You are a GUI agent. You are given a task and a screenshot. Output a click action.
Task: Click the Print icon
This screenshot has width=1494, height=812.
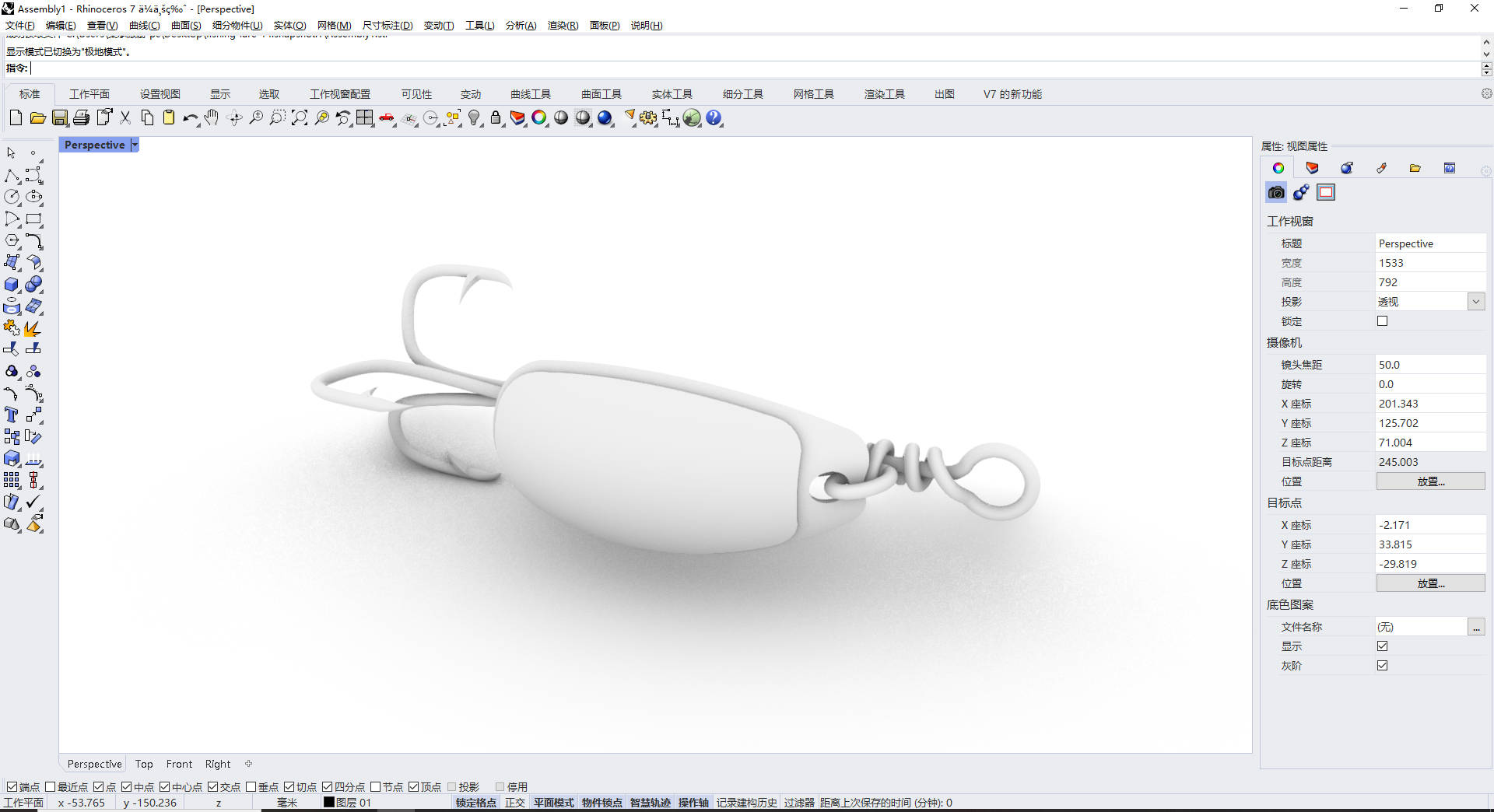[82, 118]
